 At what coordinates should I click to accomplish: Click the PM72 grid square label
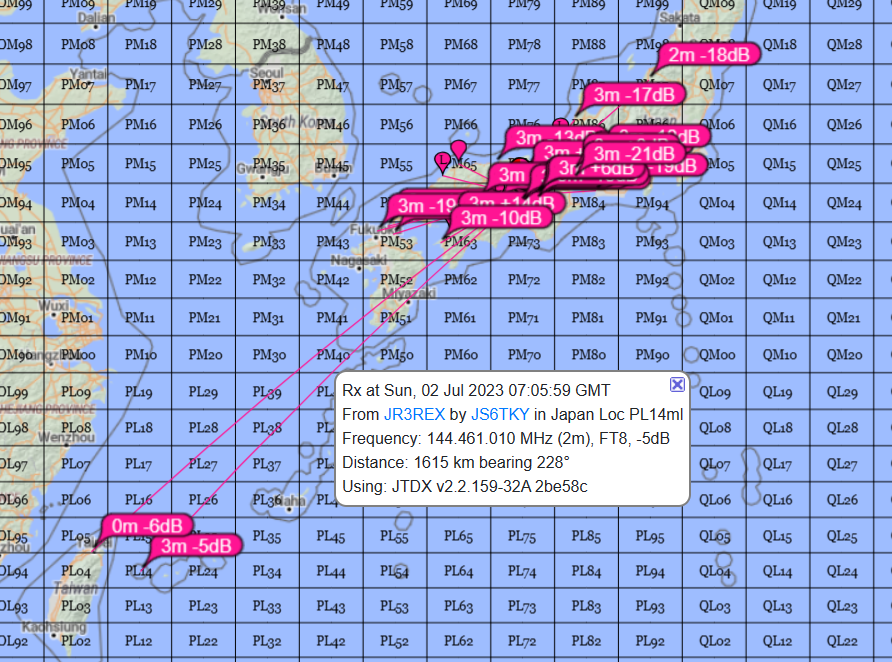click(524, 280)
